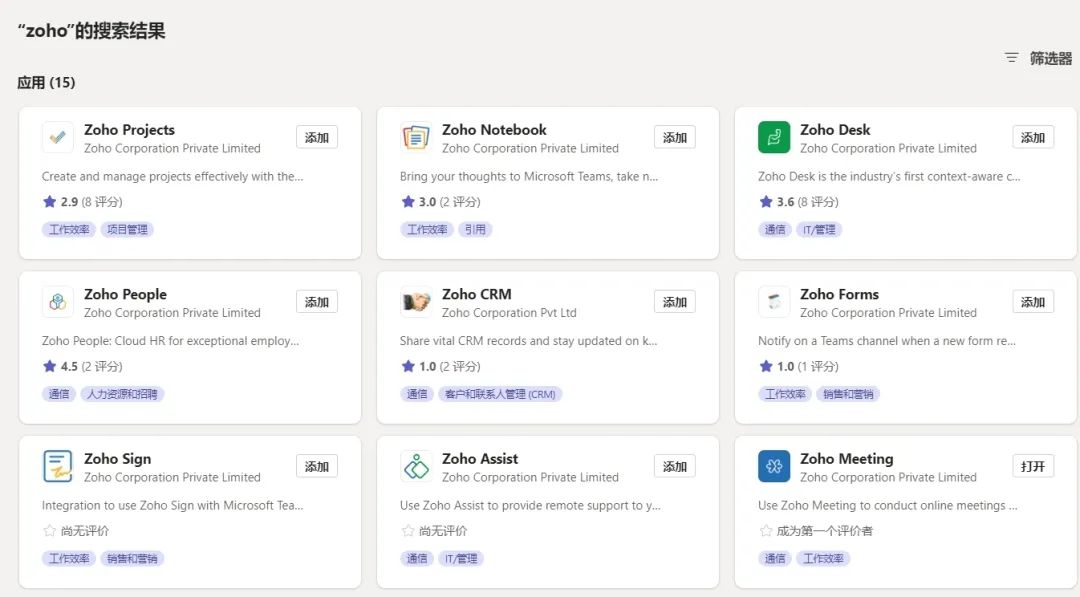Open the 筛选器 filter panel
Image resolution: width=1080 pixels, height=597 pixels.
(x=1039, y=58)
